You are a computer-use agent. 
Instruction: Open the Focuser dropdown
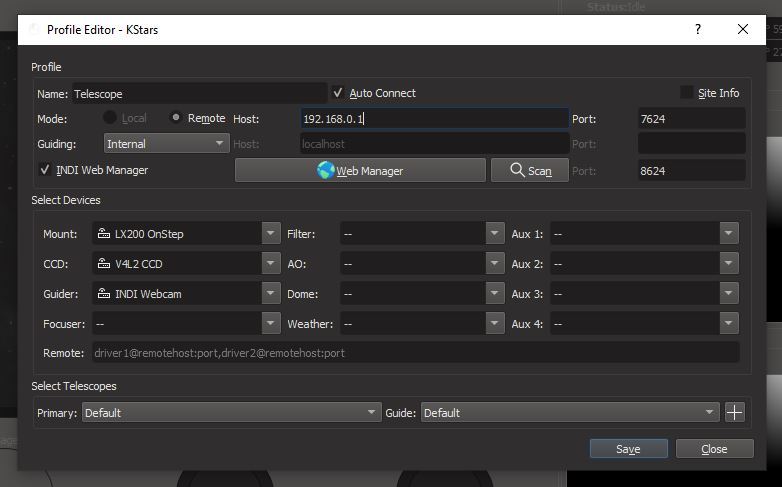271,323
